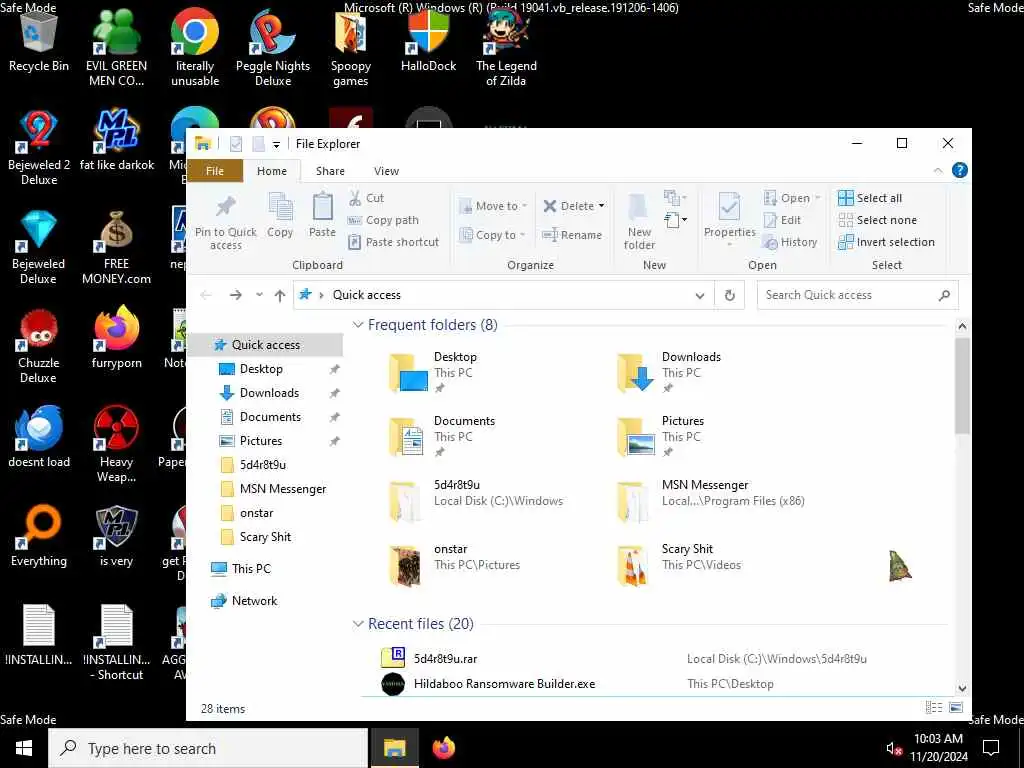Switch to the View ribbon tab
Viewport: 1024px width, 768px height.
pyautogui.click(x=387, y=171)
